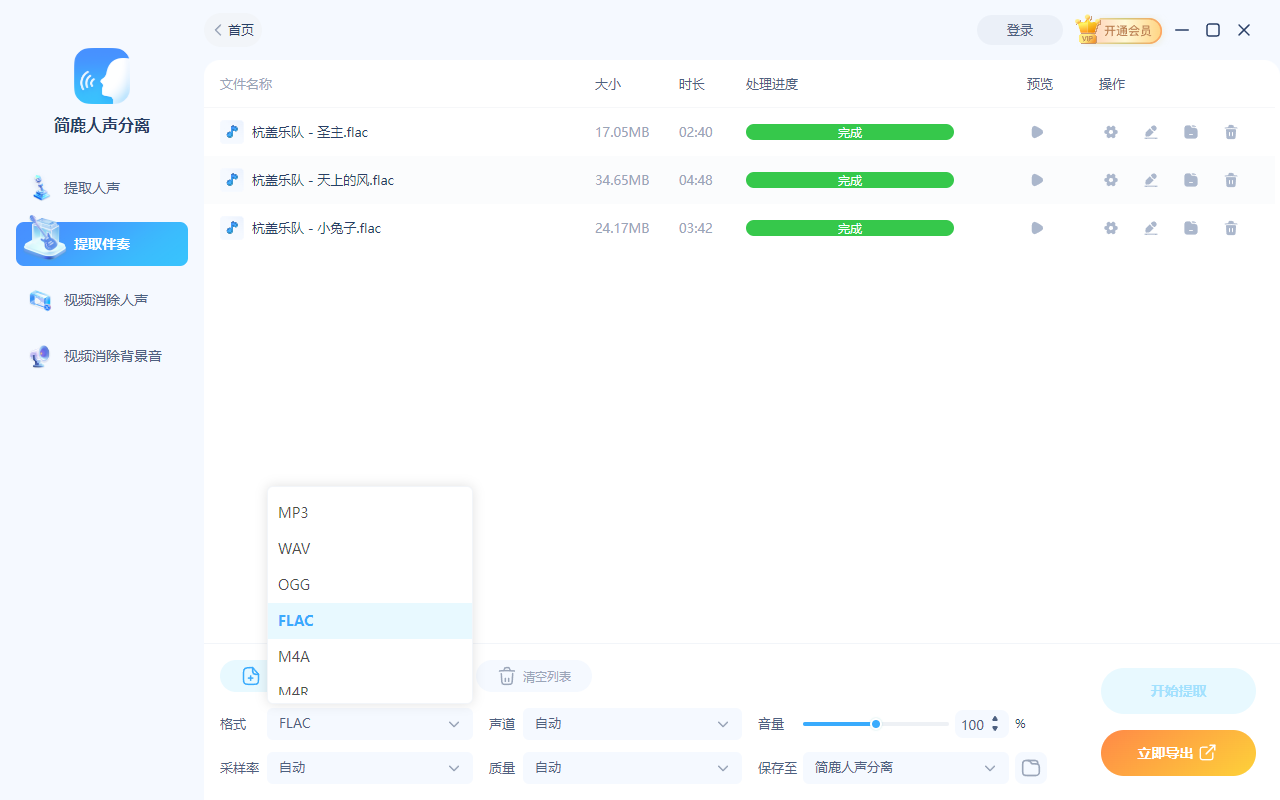Go back to 首页
Image resolution: width=1280 pixels, height=800 pixels.
tap(234, 30)
